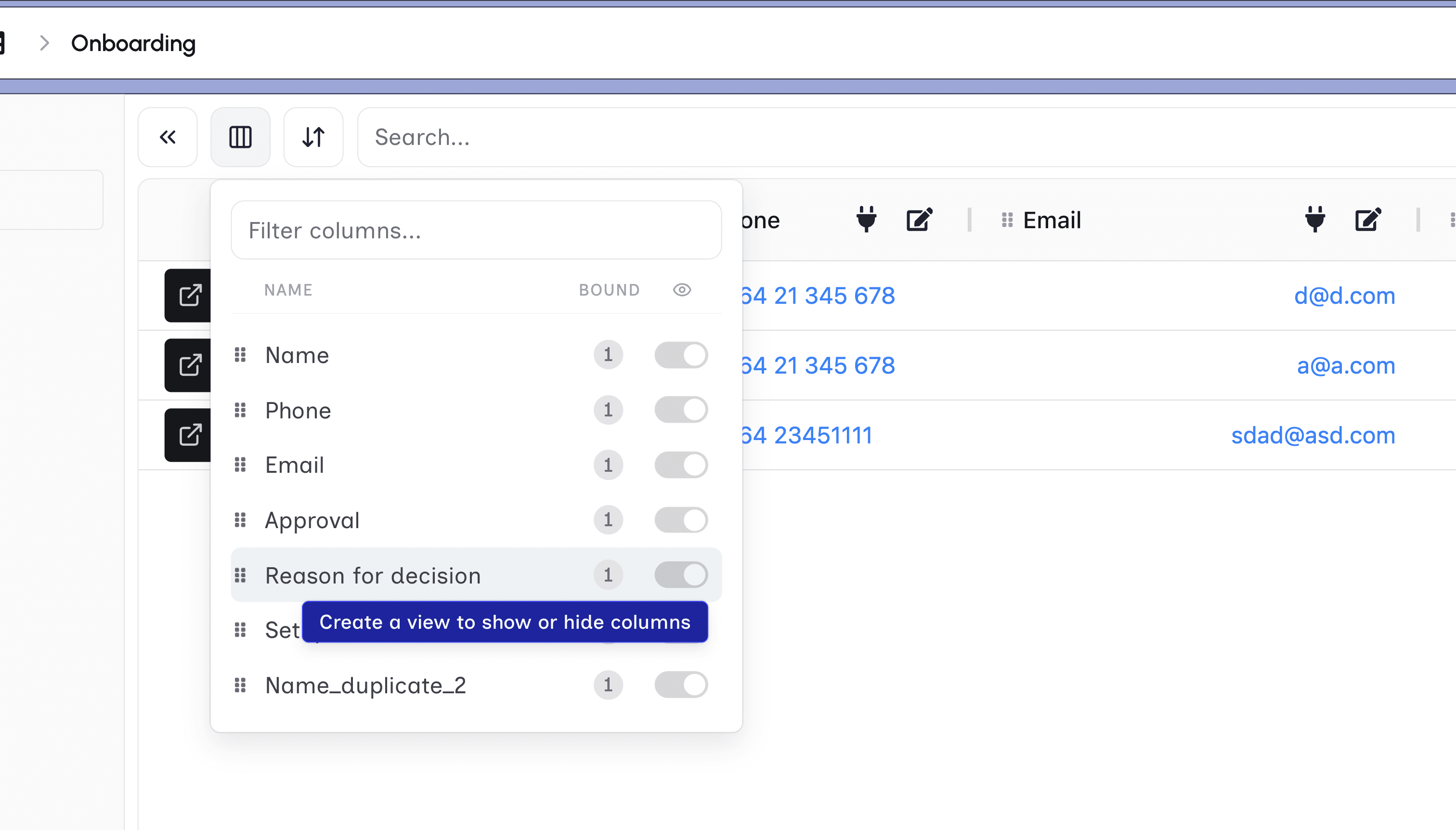Open email link d@d.com
The image size is (1456, 830).
[x=1345, y=296]
